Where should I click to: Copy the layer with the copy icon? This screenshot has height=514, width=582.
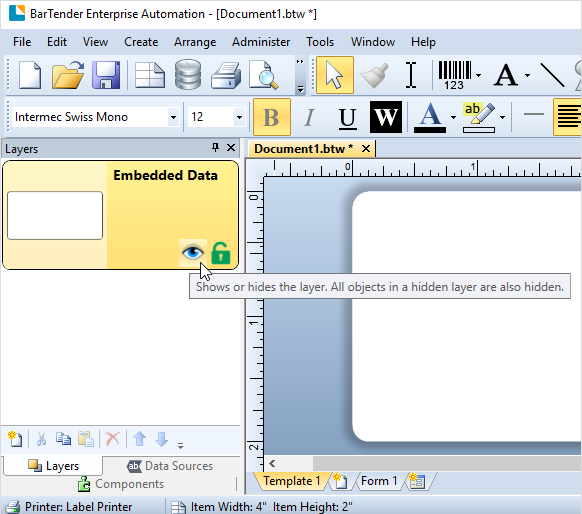[63, 439]
